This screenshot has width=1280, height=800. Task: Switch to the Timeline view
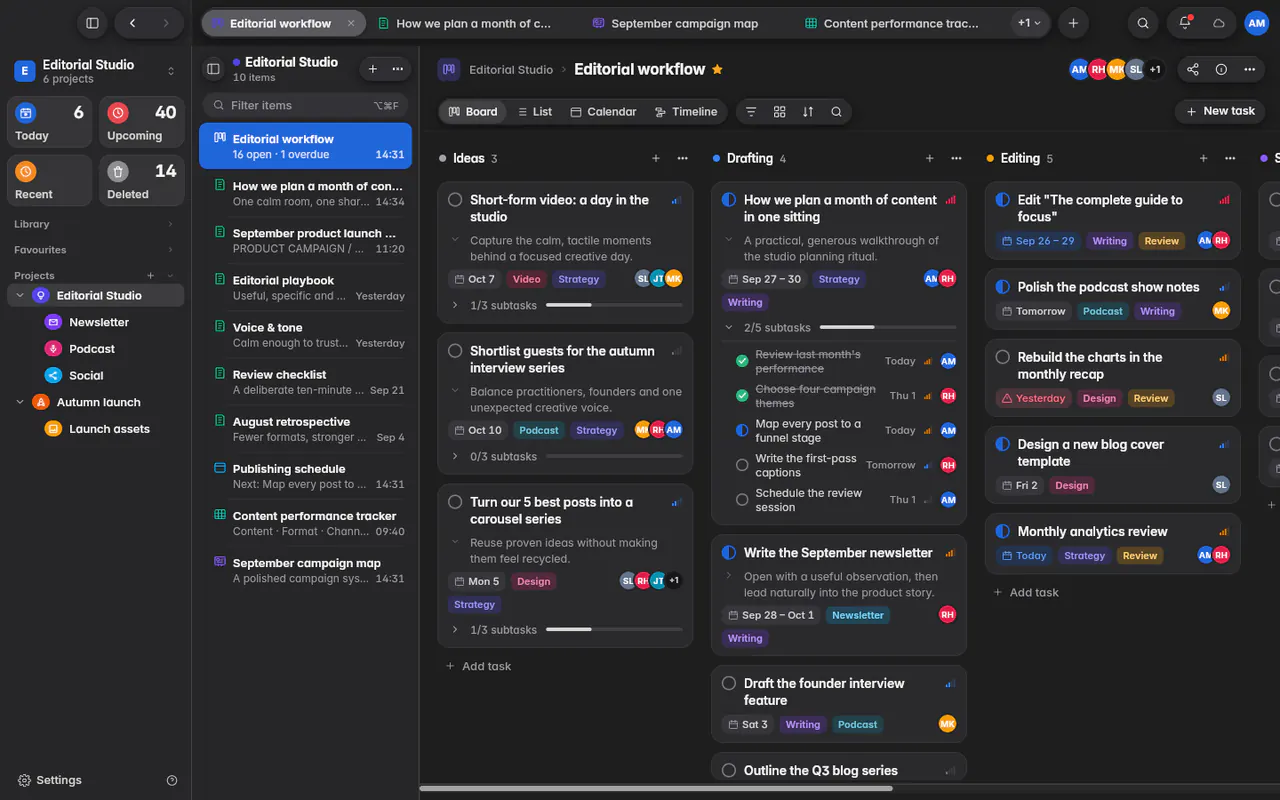pos(686,112)
